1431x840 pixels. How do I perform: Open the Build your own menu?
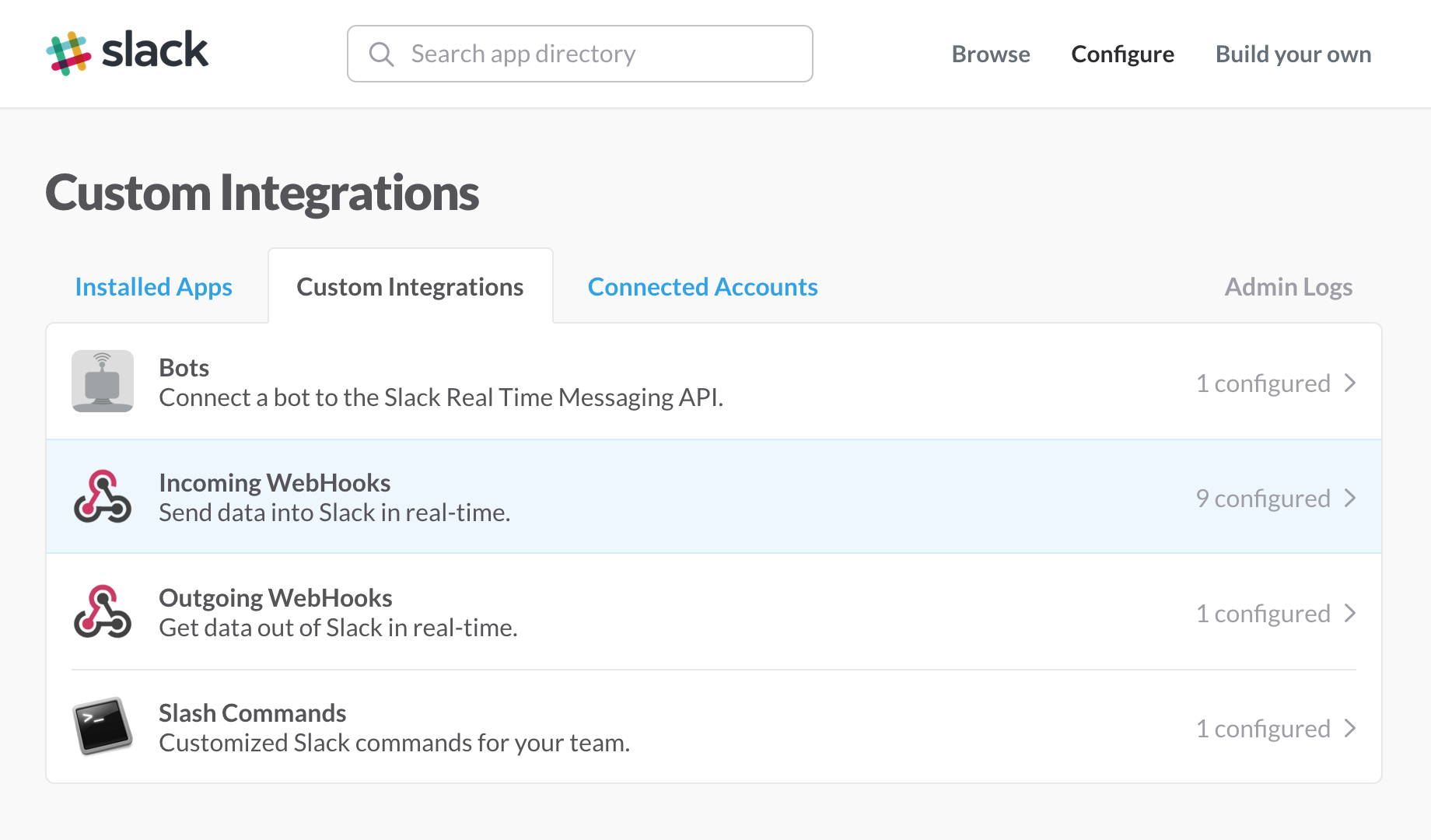coord(1293,54)
